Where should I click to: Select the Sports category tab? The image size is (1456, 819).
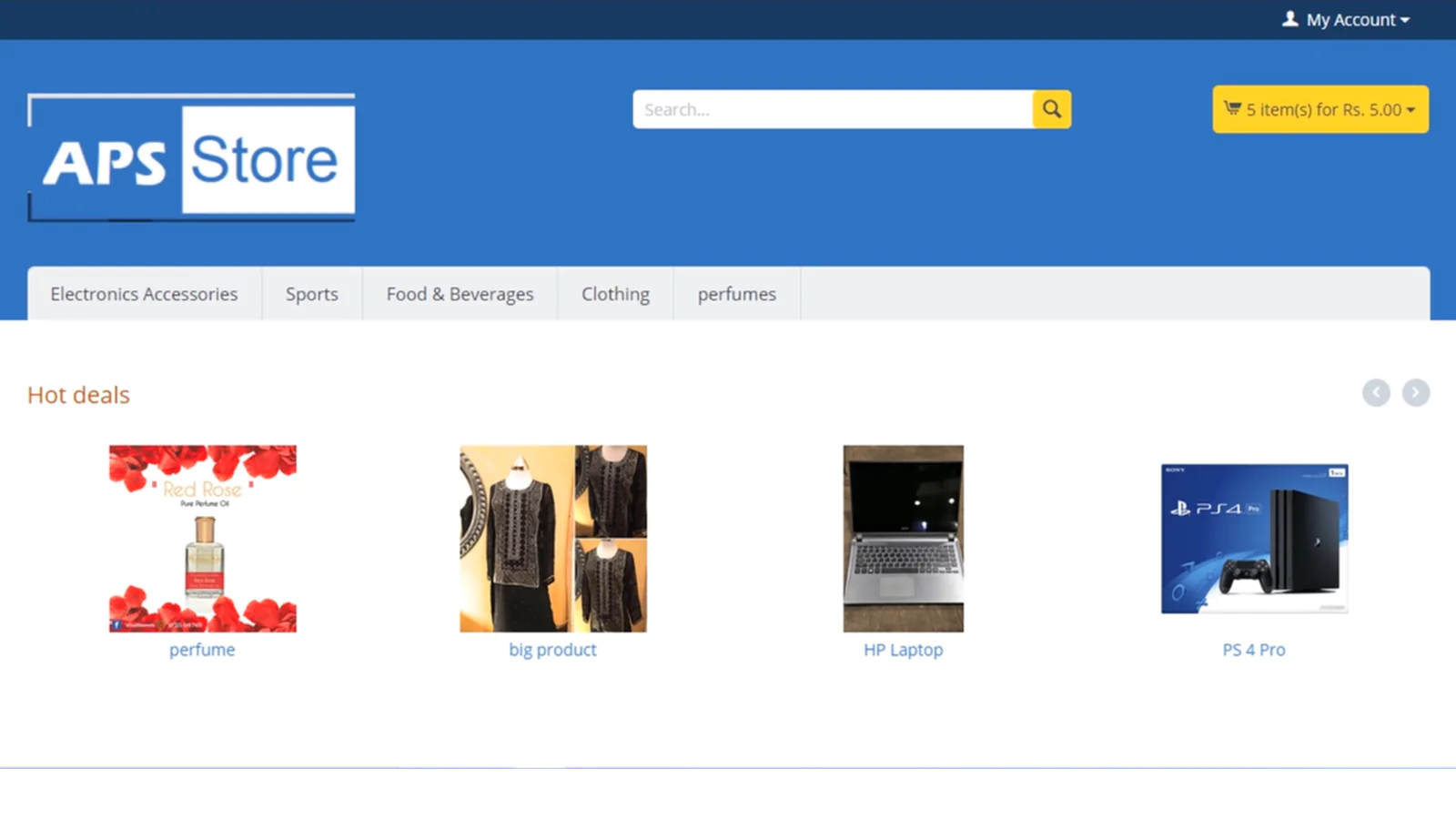click(x=311, y=294)
